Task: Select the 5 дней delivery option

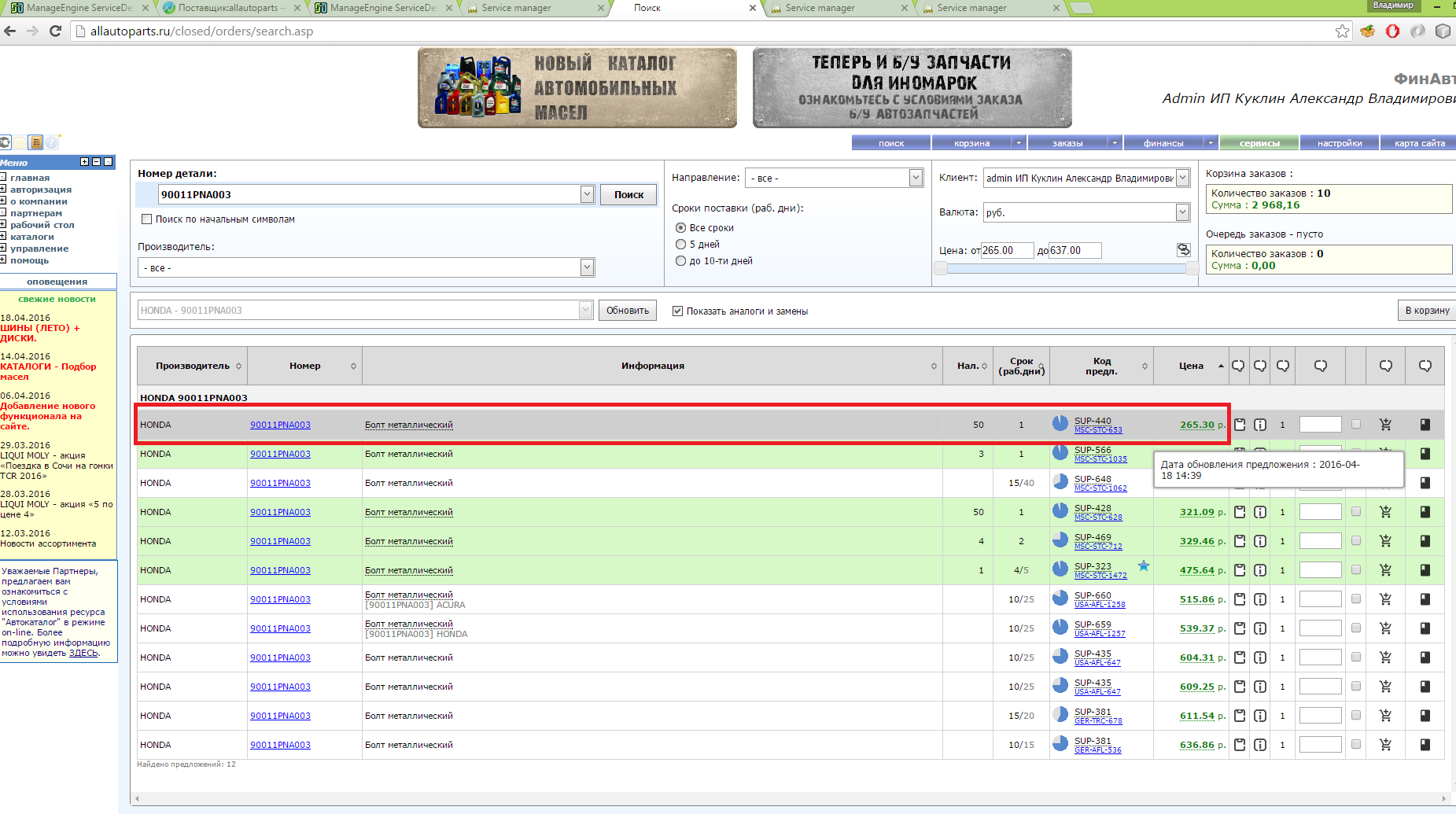Action: 681,245
